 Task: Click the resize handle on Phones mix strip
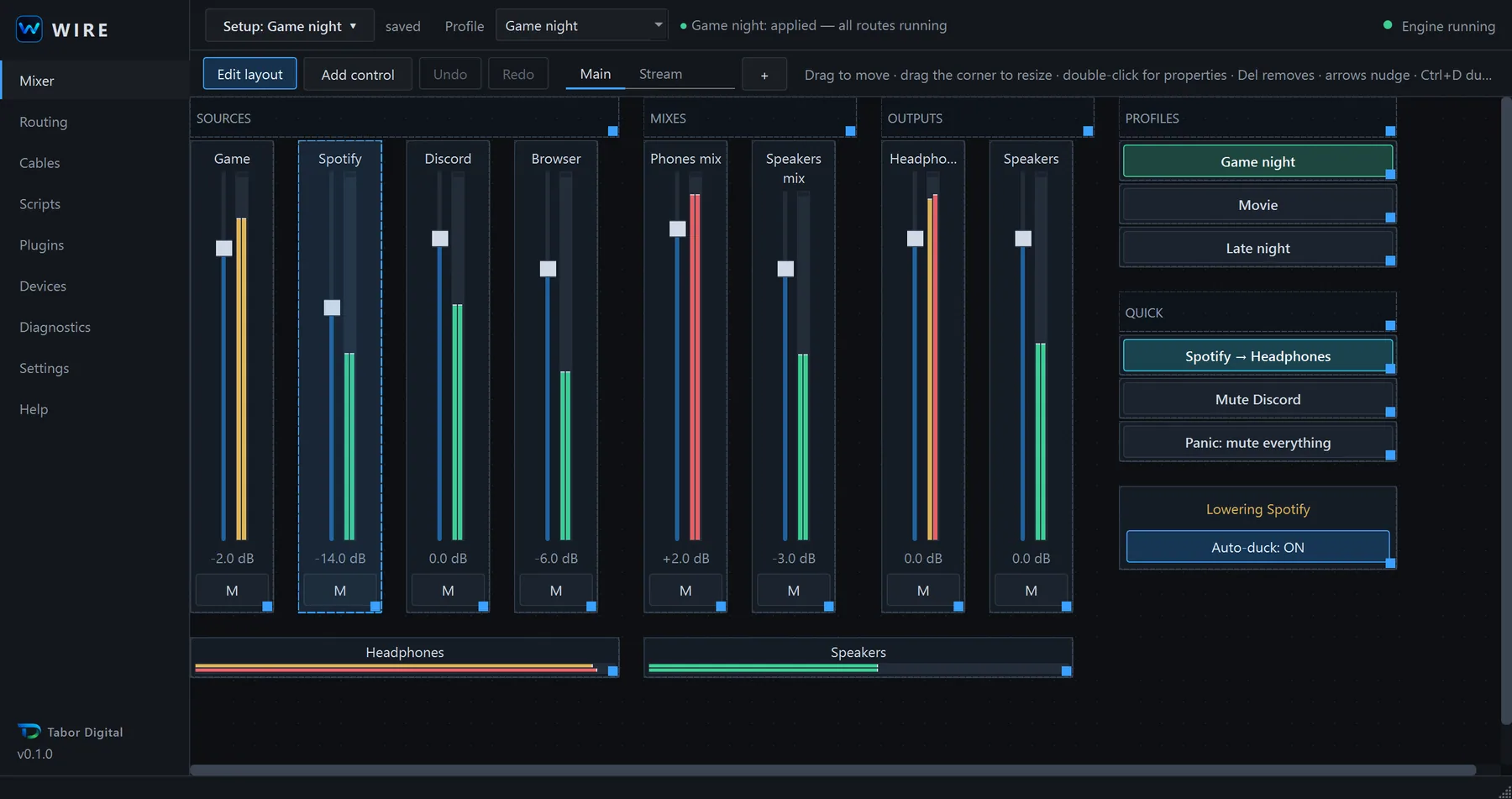722,607
